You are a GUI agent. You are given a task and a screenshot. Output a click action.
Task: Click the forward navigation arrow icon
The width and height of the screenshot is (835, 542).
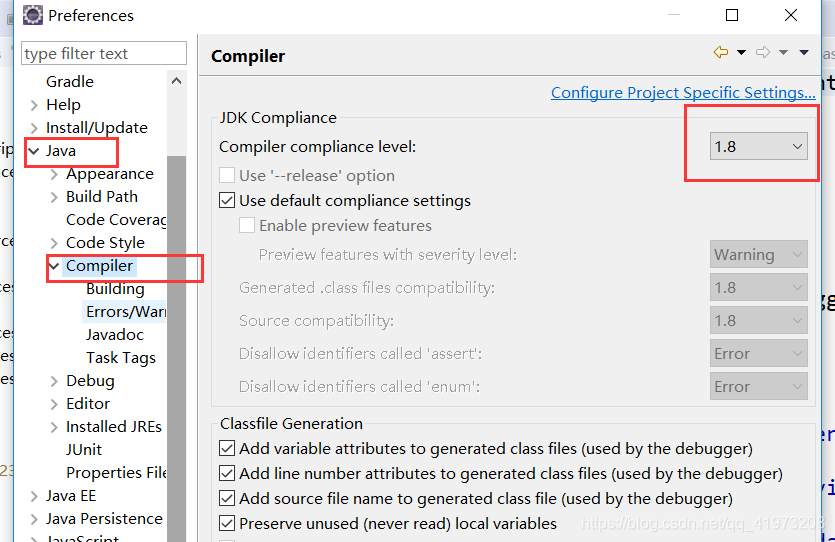coord(763,52)
